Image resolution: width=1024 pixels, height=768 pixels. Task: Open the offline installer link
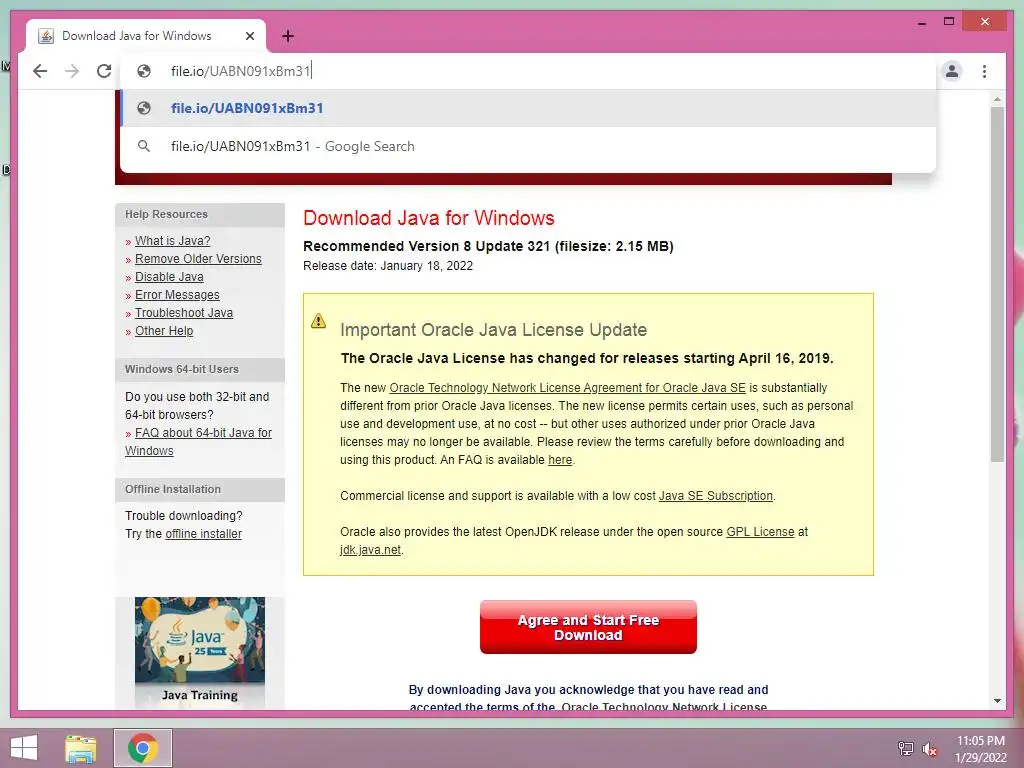pos(203,534)
